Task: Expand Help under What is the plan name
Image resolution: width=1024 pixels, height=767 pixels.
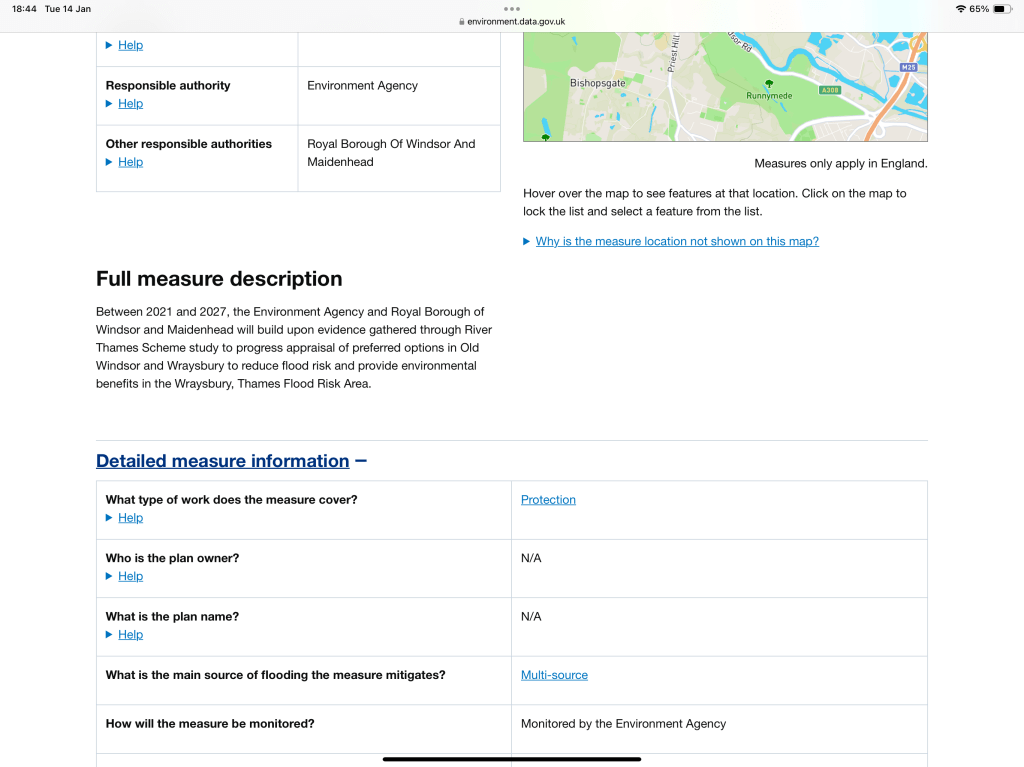Action: [130, 635]
